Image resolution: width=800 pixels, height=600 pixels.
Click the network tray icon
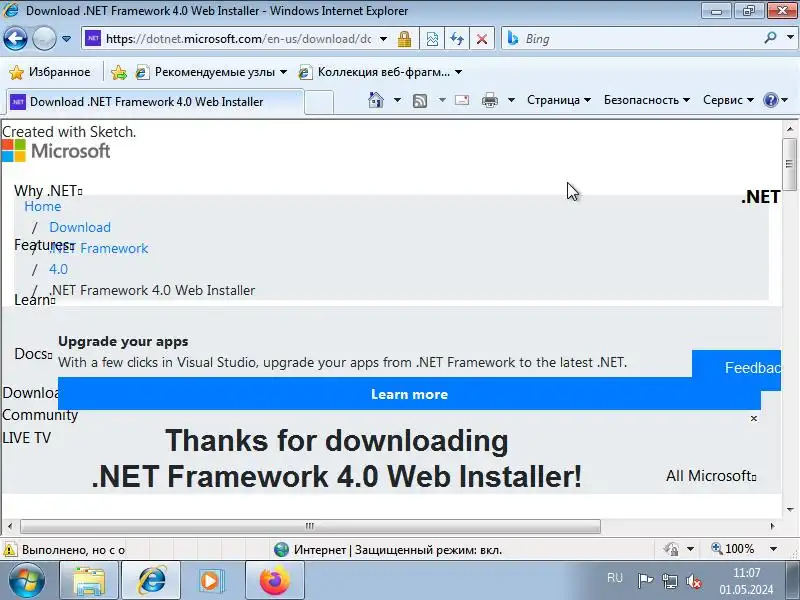coord(669,581)
